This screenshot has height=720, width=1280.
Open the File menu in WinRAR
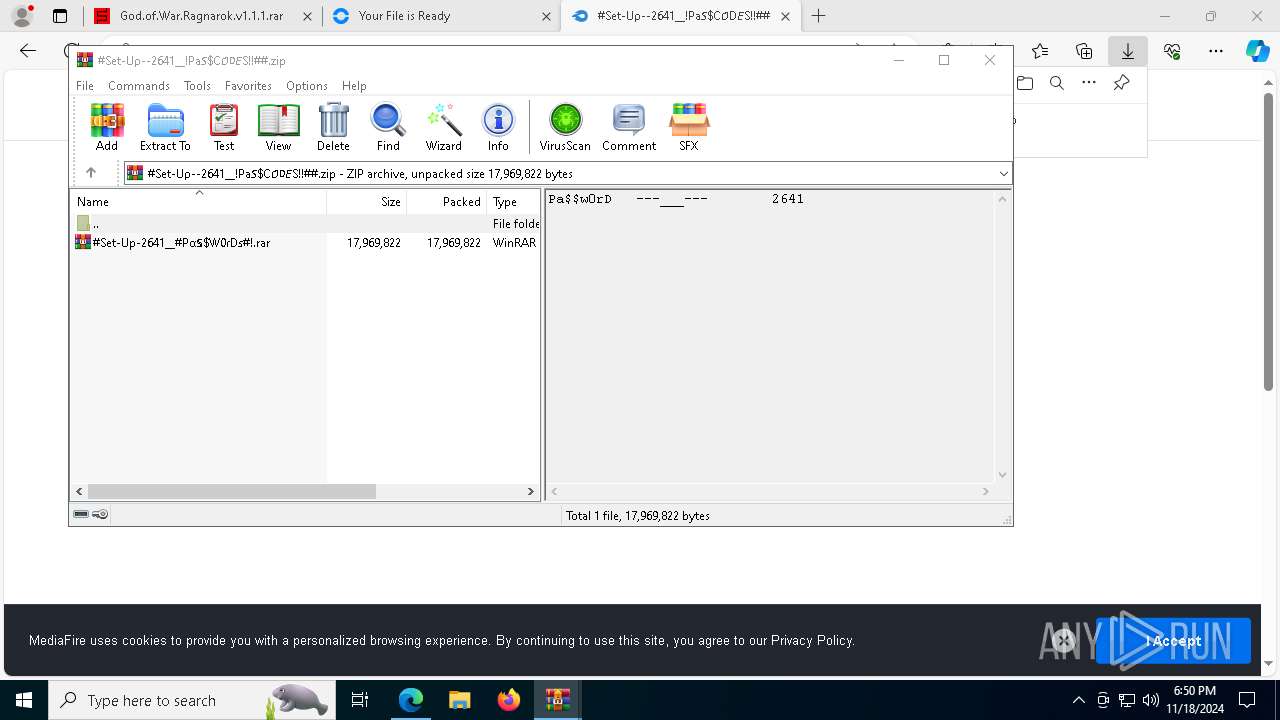pyautogui.click(x=85, y=86)
